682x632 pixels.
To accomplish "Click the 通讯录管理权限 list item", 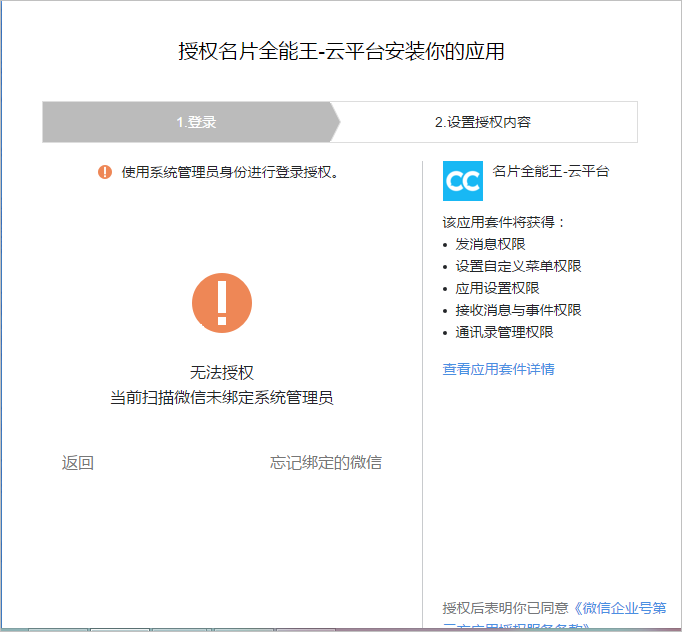I will pyautogui.click(x=504, y=332).
